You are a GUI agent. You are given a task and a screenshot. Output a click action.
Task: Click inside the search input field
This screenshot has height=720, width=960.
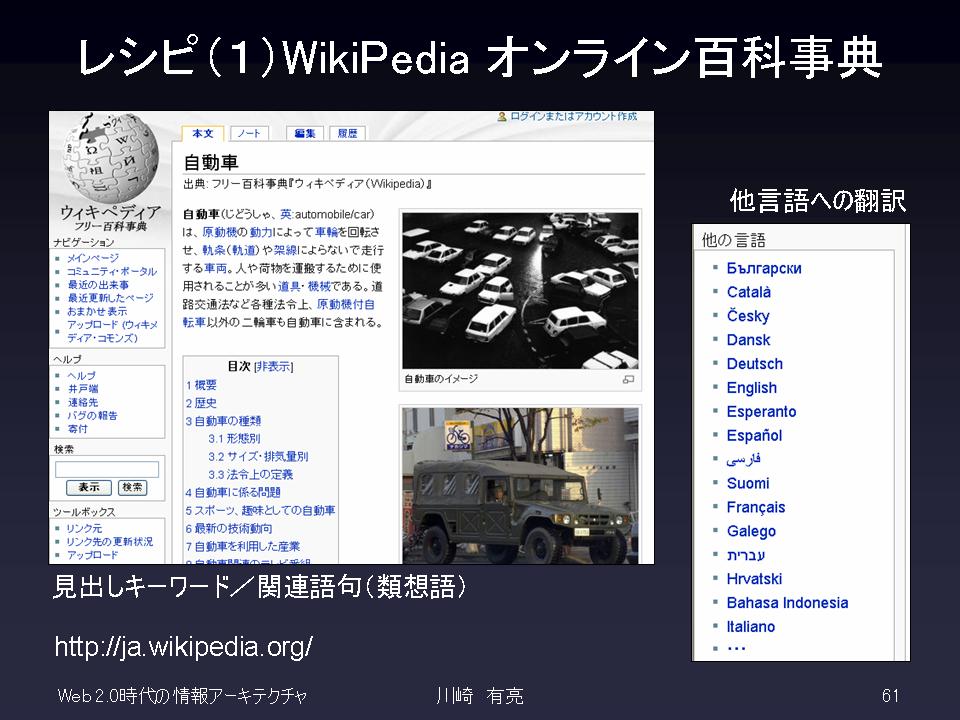[107, 470]
